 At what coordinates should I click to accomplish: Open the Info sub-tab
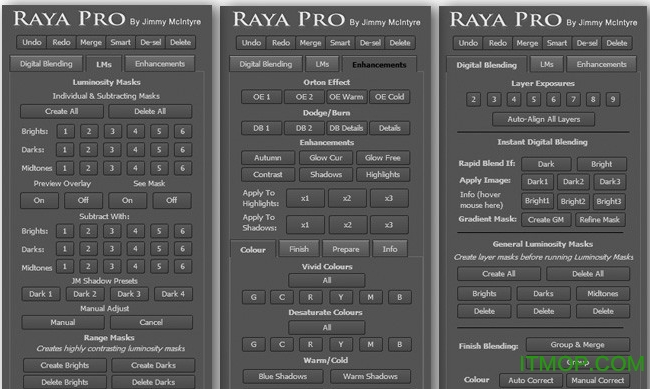pos(390,249)
